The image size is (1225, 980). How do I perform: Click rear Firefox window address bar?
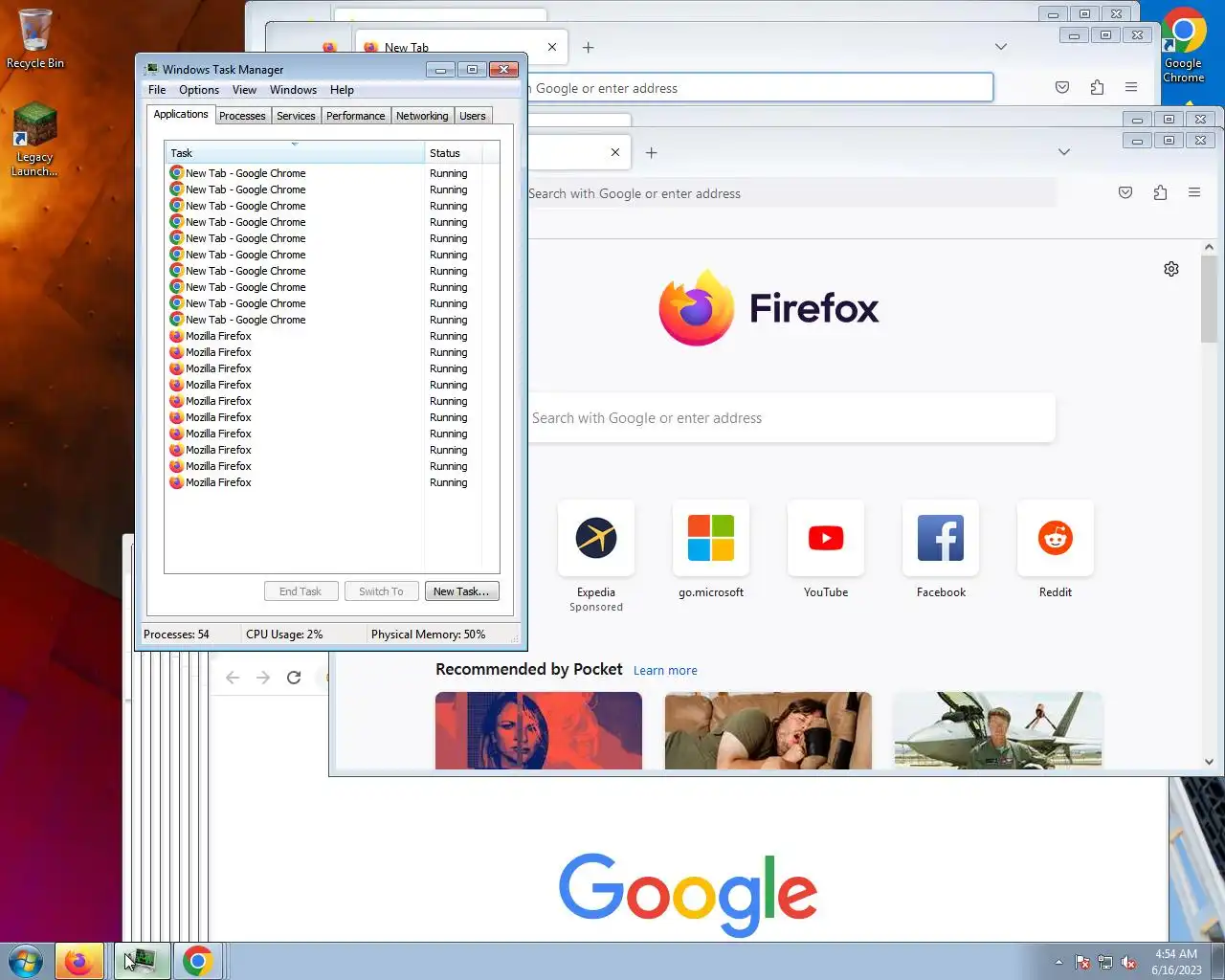759,88
